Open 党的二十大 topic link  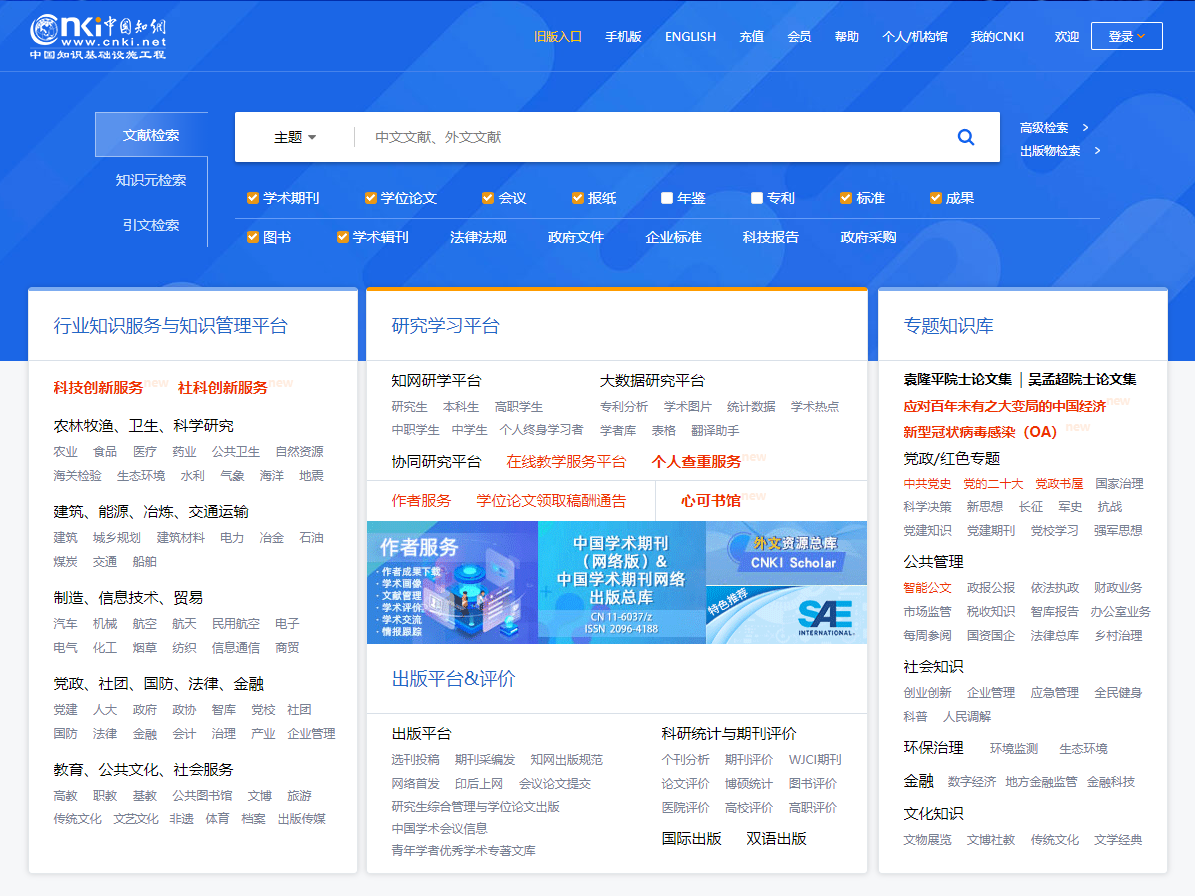pos(993,484)
